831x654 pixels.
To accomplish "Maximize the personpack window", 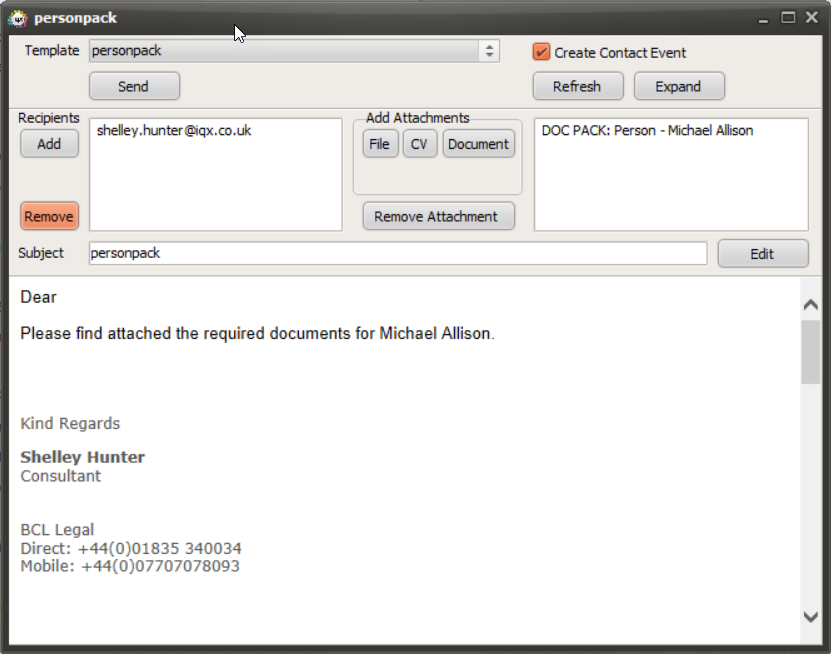I will (x=788, y=17).
